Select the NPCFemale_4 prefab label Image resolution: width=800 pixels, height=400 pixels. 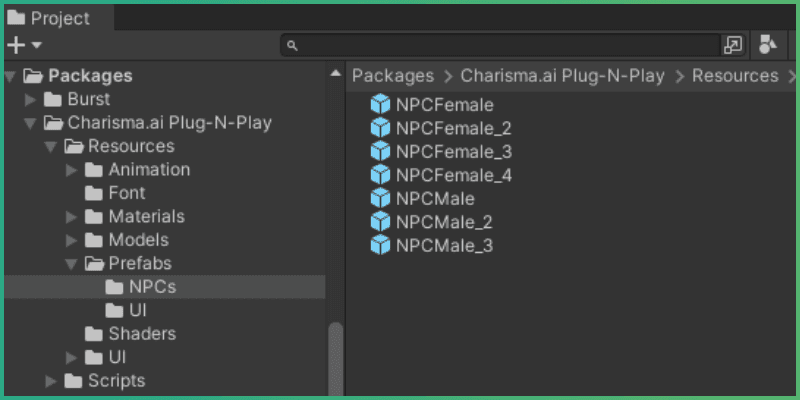(x=453, y=175)
